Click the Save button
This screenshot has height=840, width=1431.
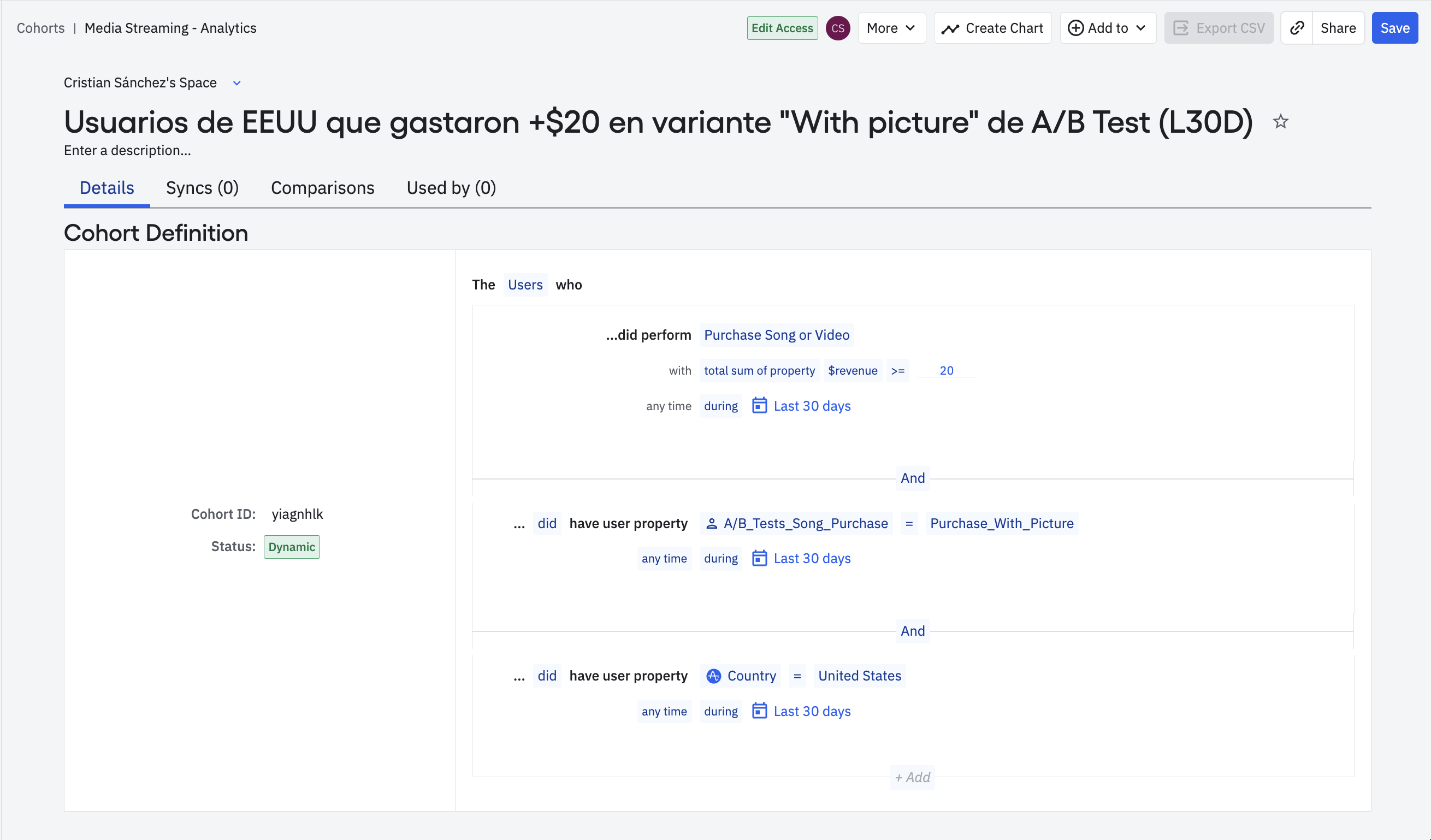[1394, 28]
